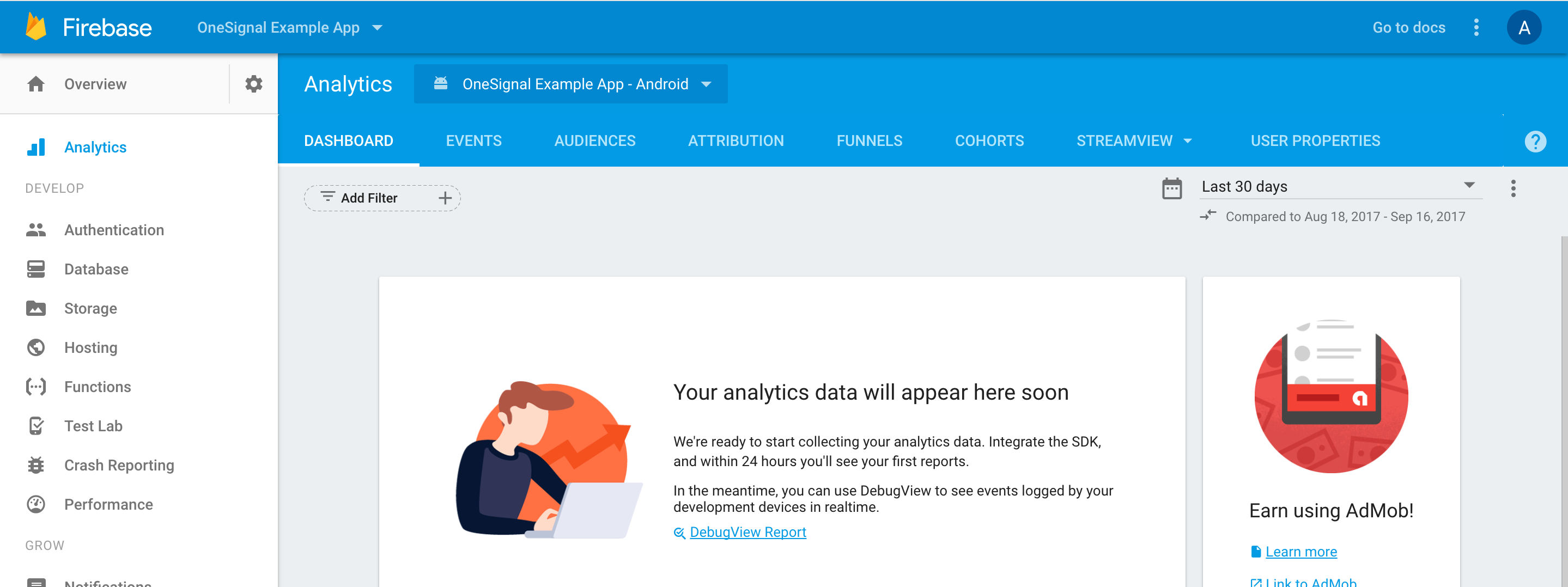Open the AdMob Learn more link
The image size is (1568, 587).
pyautogui.click(x=1301, y=552)
